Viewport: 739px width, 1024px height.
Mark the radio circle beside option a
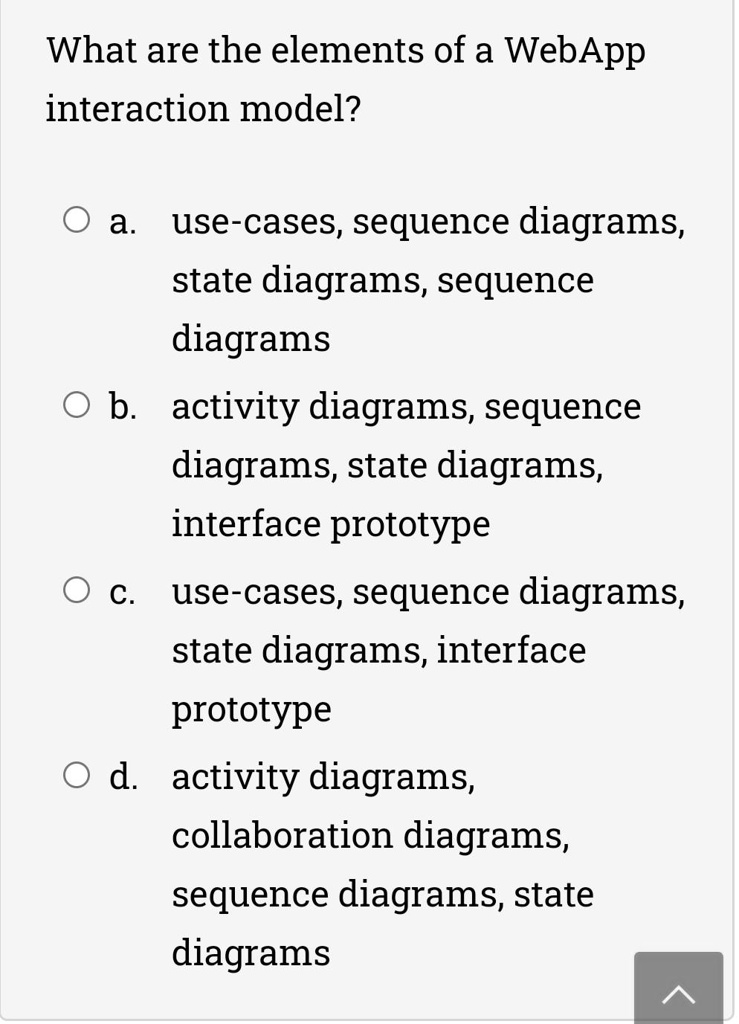coord(77,219)
